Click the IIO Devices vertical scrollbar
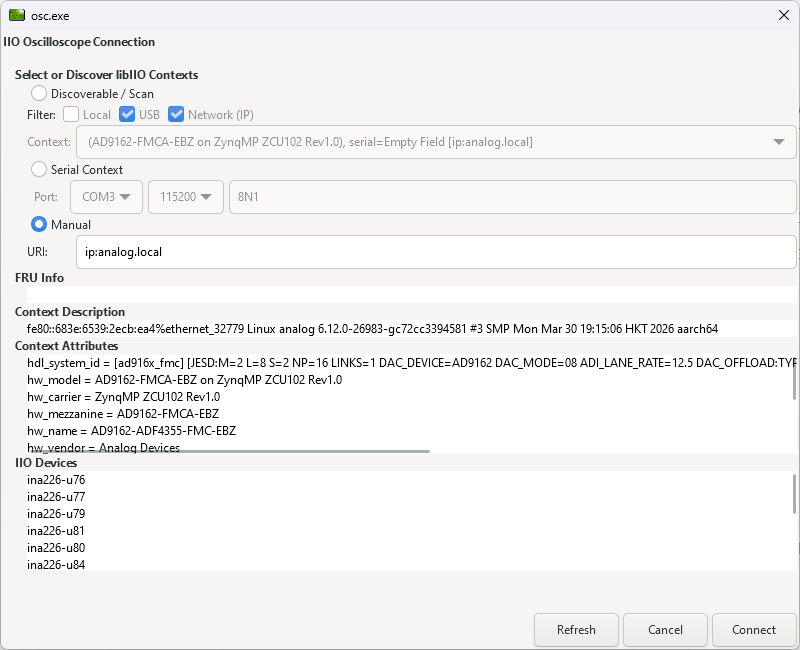Image resolution: width=800 pixels, height=650 pixels. click(x=794, y=494)
